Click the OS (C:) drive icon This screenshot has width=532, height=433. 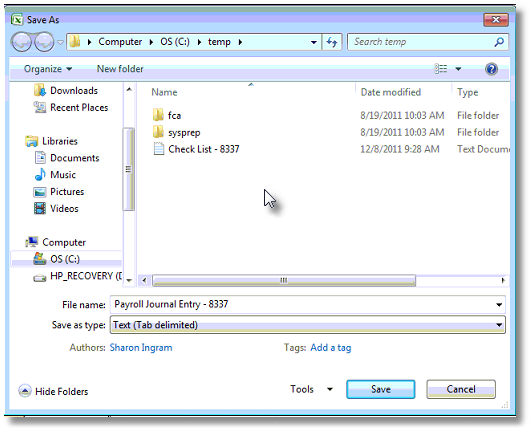click(40, 259)
